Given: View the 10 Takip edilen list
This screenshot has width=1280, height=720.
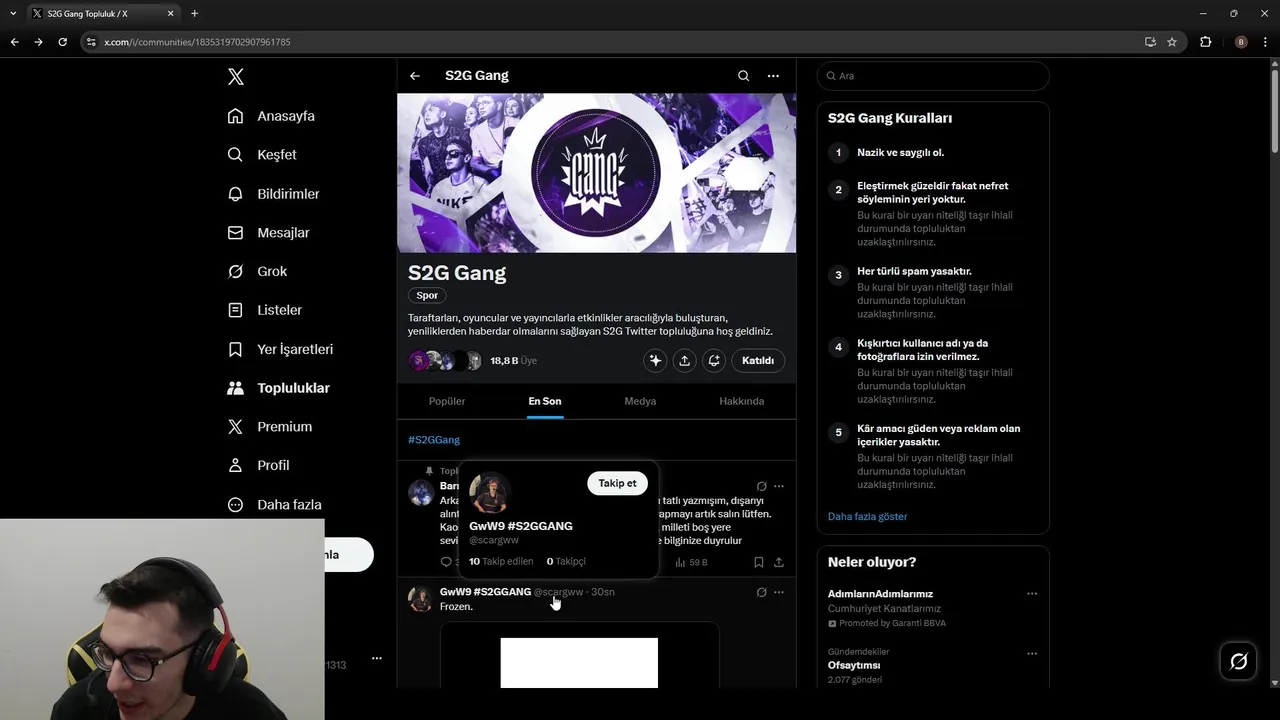Looking at the screenshot, I should 501,562.
